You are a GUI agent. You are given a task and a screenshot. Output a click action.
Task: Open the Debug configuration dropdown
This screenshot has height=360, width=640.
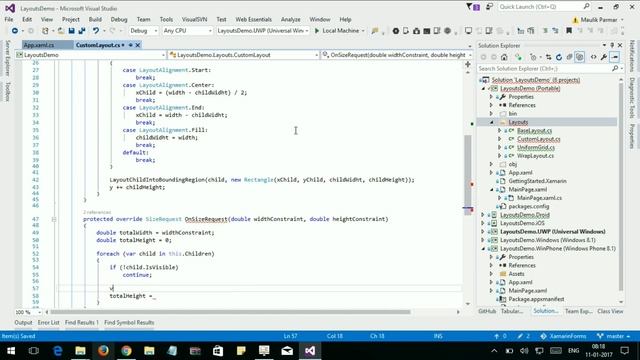[143, 31]
